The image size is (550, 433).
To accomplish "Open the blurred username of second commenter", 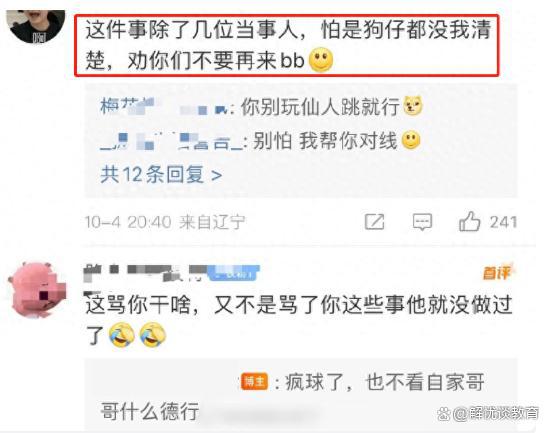I will (145, 273).
